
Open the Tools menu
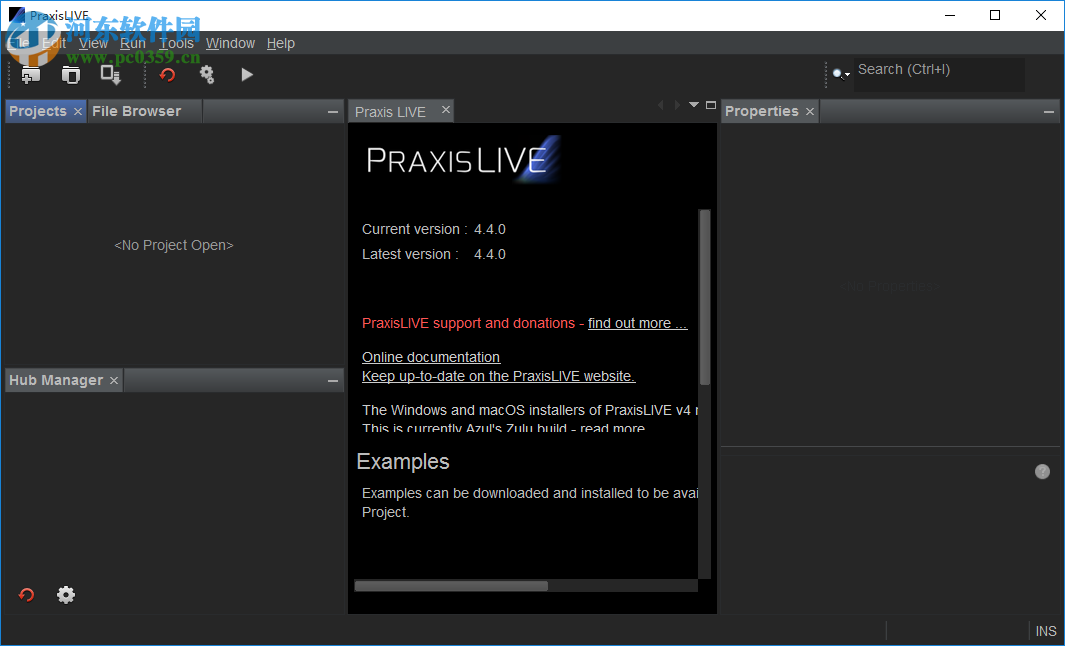176,43
